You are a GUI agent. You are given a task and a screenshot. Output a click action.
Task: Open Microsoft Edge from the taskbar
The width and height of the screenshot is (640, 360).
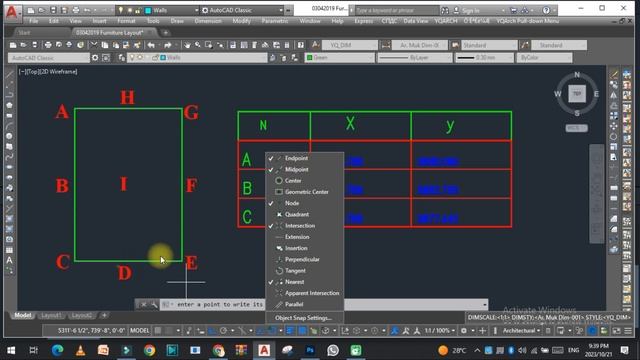pos(57,350)
